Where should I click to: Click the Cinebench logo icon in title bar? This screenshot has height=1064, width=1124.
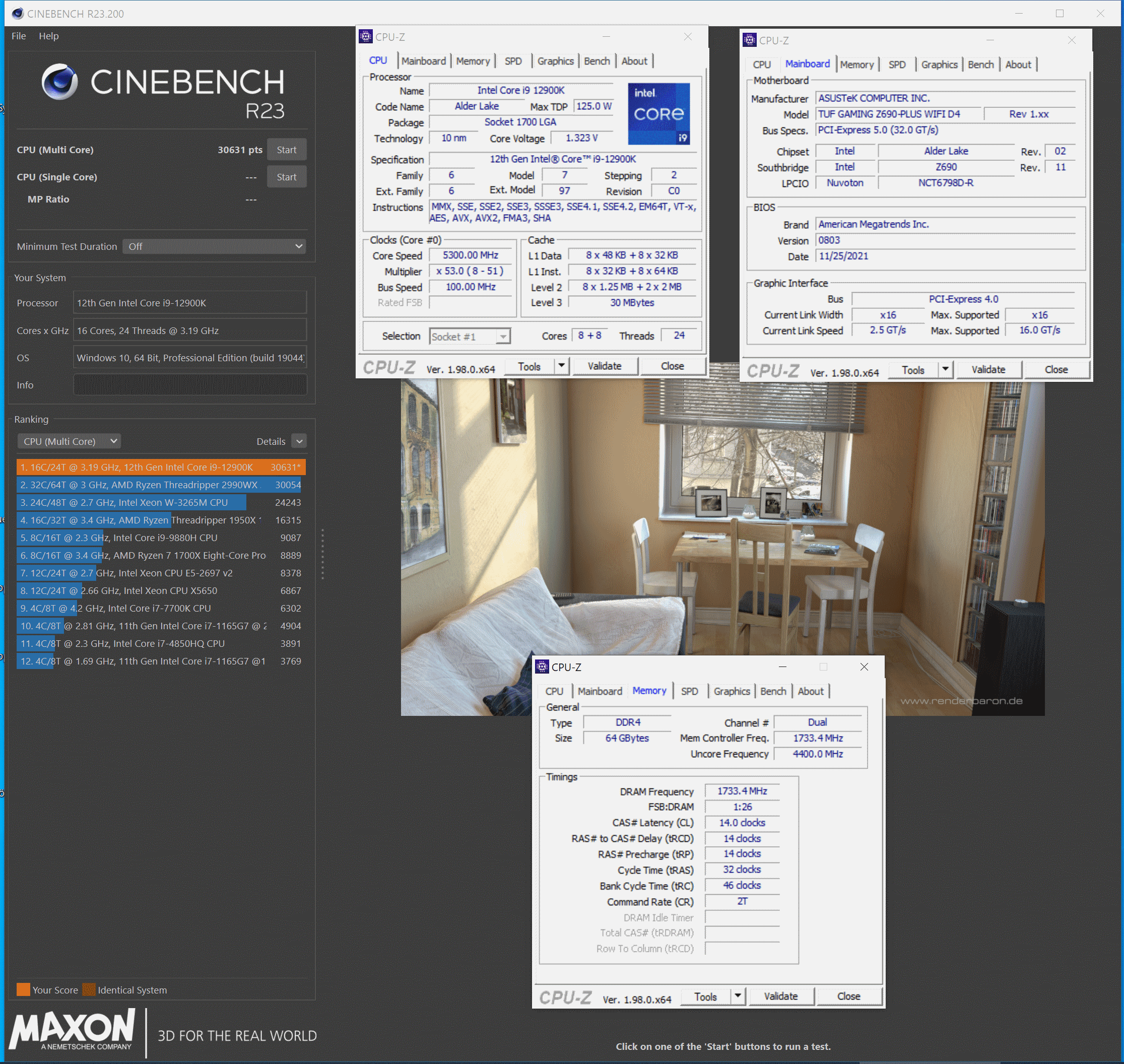click(18, 13)
